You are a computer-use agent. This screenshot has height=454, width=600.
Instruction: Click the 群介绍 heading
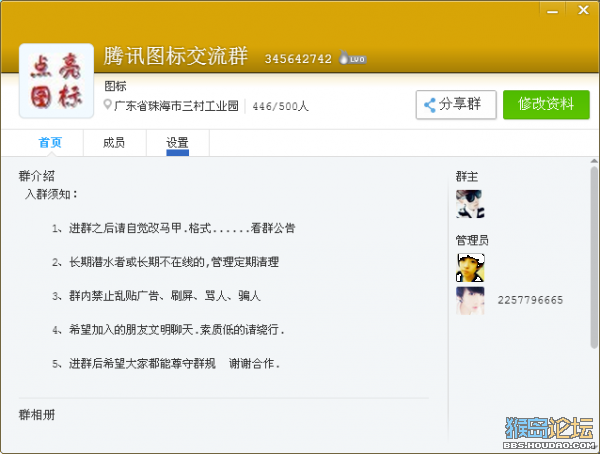[37, 176]
